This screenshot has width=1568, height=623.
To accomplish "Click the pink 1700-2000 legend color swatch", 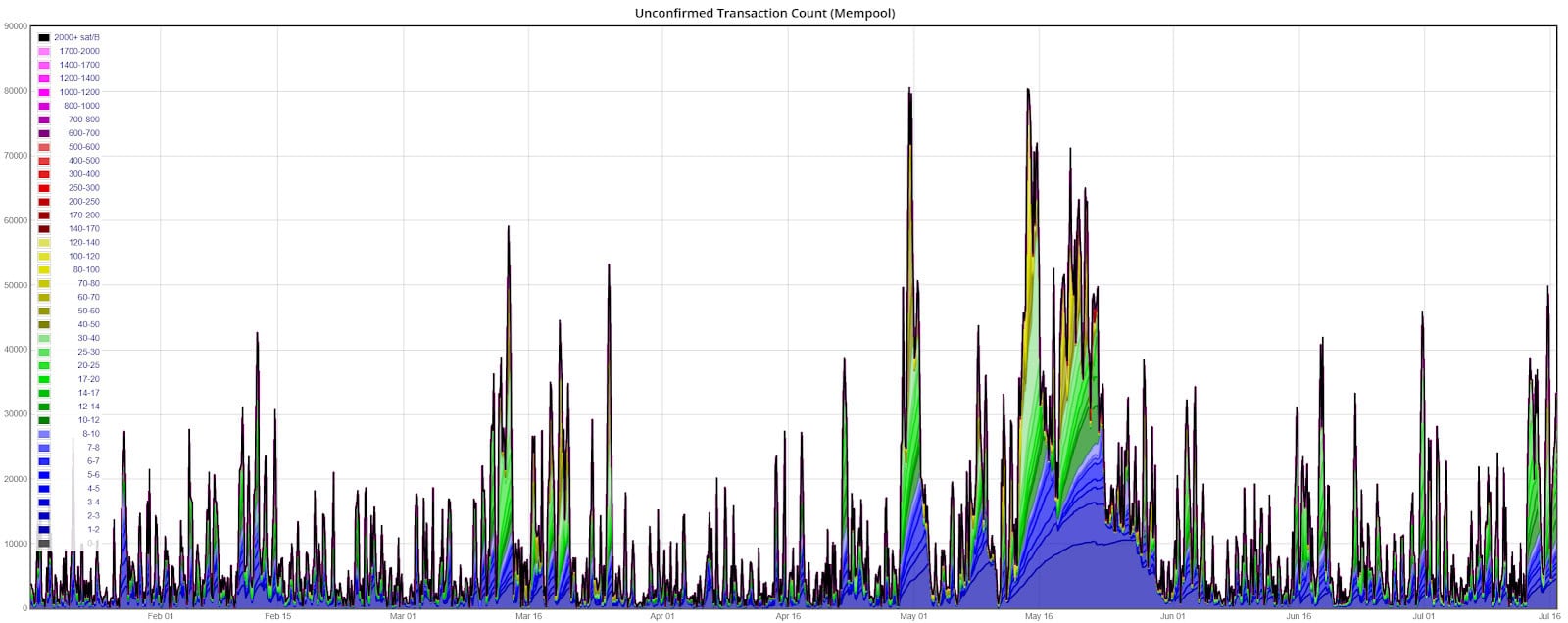I will (44, 51).
